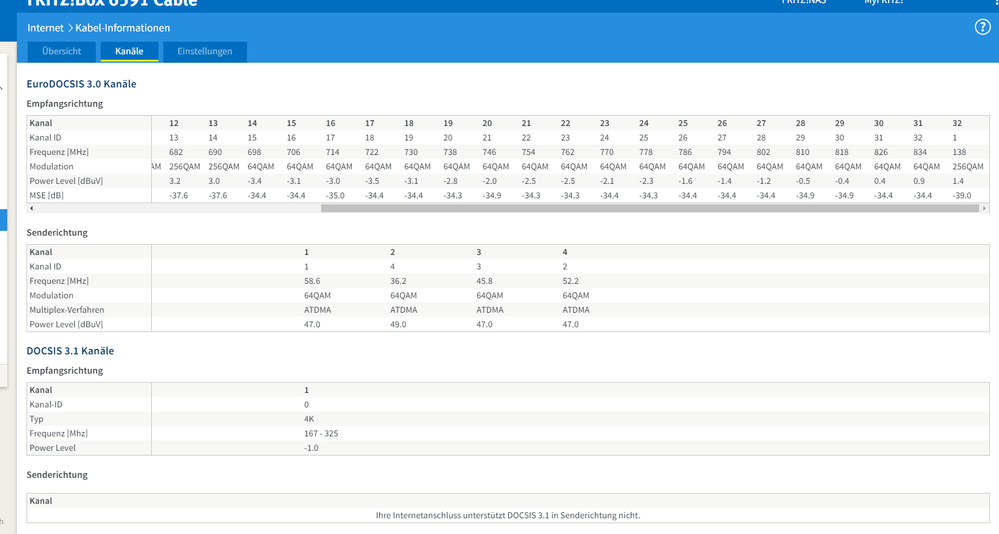Open the help question mark icon
The image size is (999, 534).
click(982, 27)
